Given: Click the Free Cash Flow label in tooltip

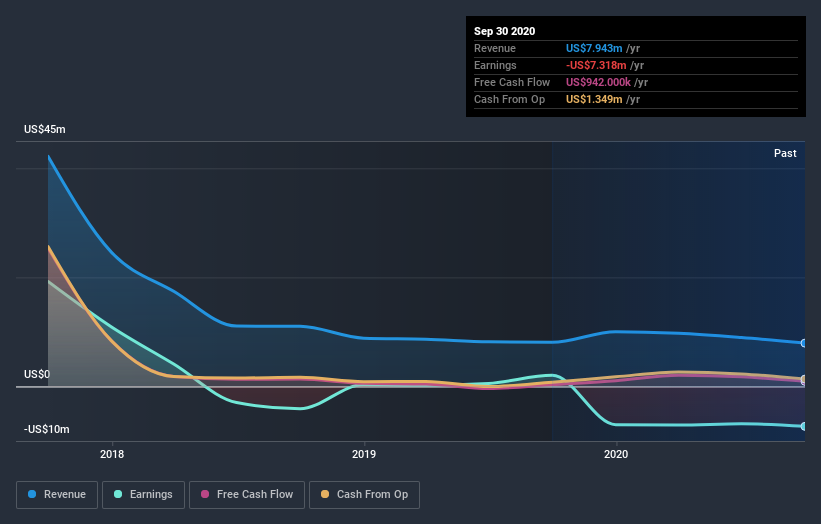Looking at the screenshot, I should pyautogui.click(x=512, y=82).
